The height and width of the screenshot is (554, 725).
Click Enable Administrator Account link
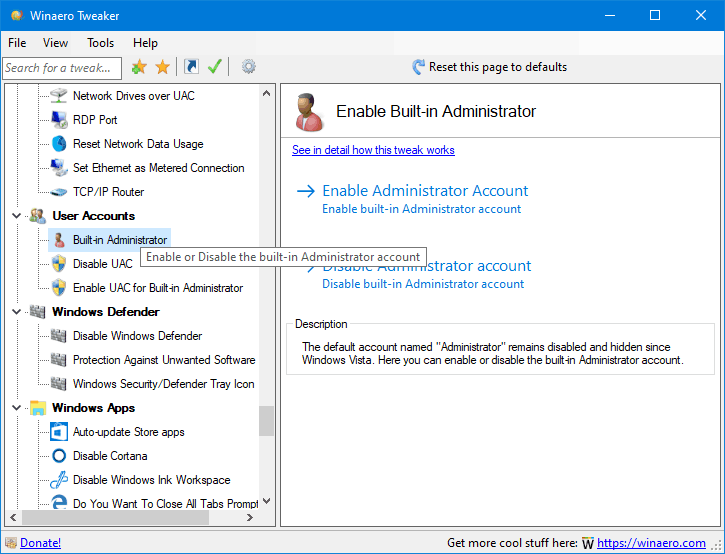click(425, 191)
